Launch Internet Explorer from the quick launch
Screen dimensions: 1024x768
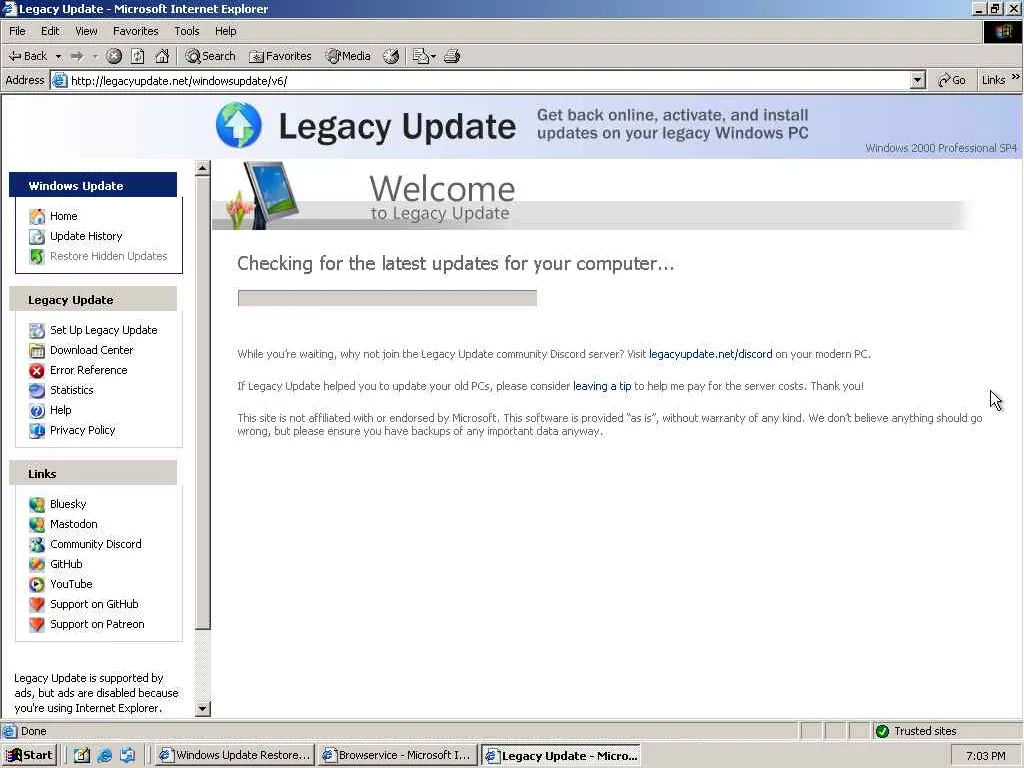(x=104, y=756)
